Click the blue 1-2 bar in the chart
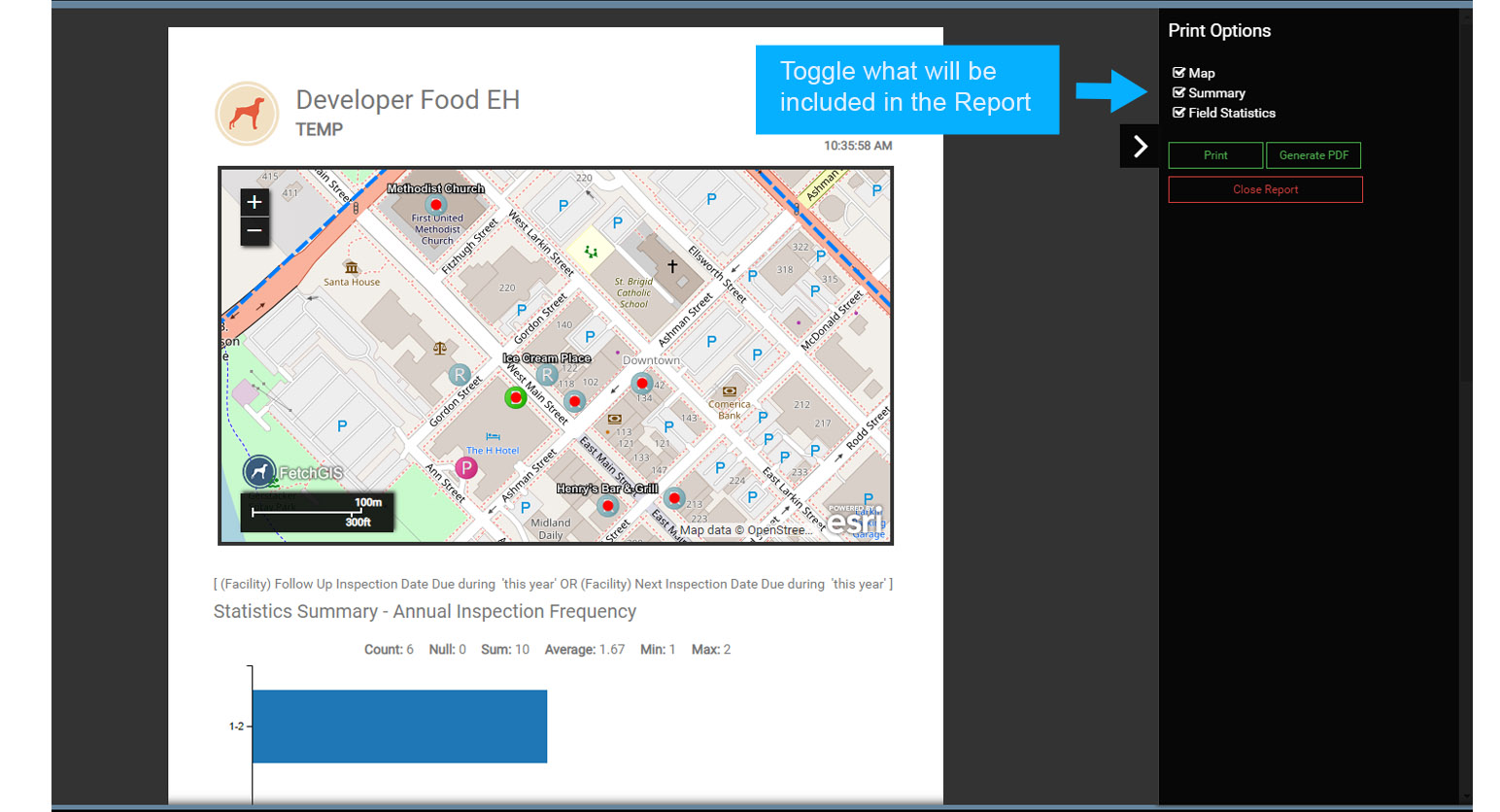1500x812 pixels. 399,727
